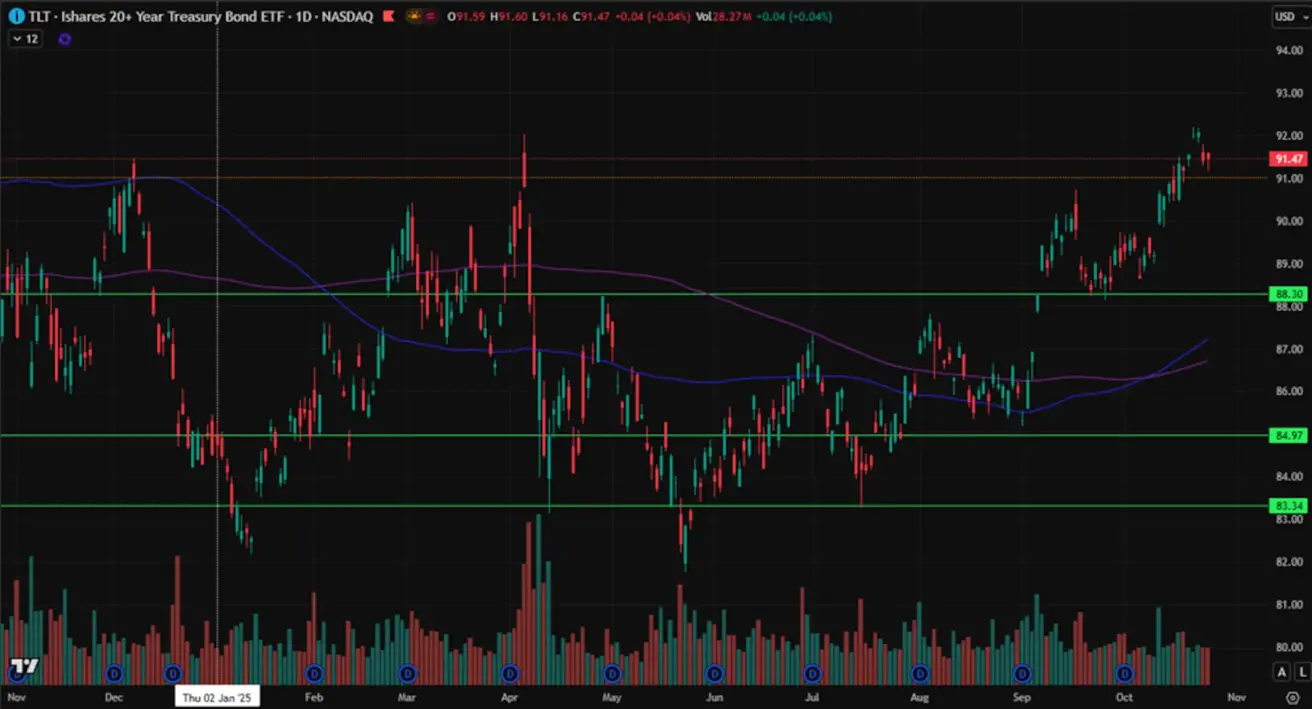Viewport: 1312px width, 709px height.
Task: Open chart settings gear at bottom right
Action: coord(1292,698)
